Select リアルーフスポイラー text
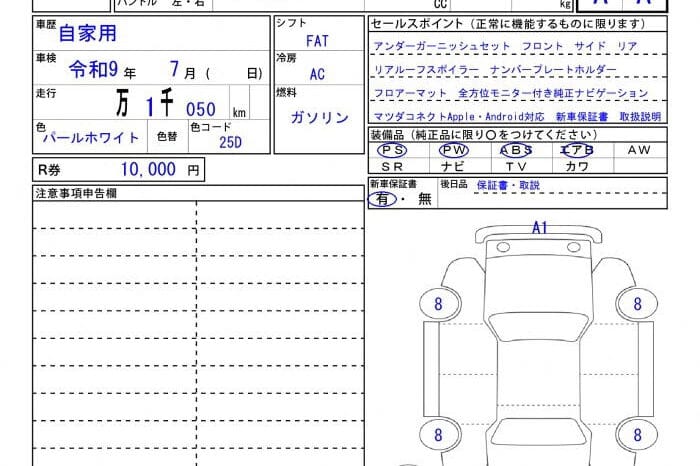This screenshot has width=700, height=466. pos(425,70)
